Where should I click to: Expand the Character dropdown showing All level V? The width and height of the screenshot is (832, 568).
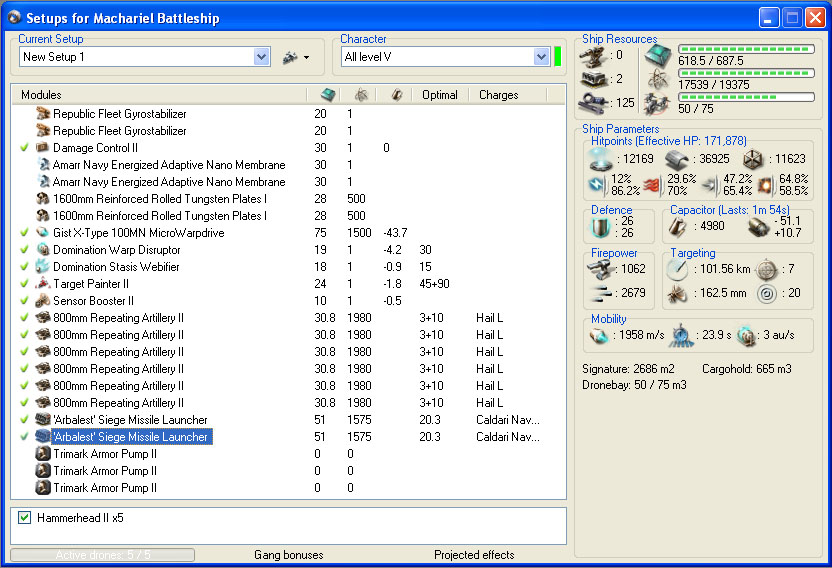[540, 57]
